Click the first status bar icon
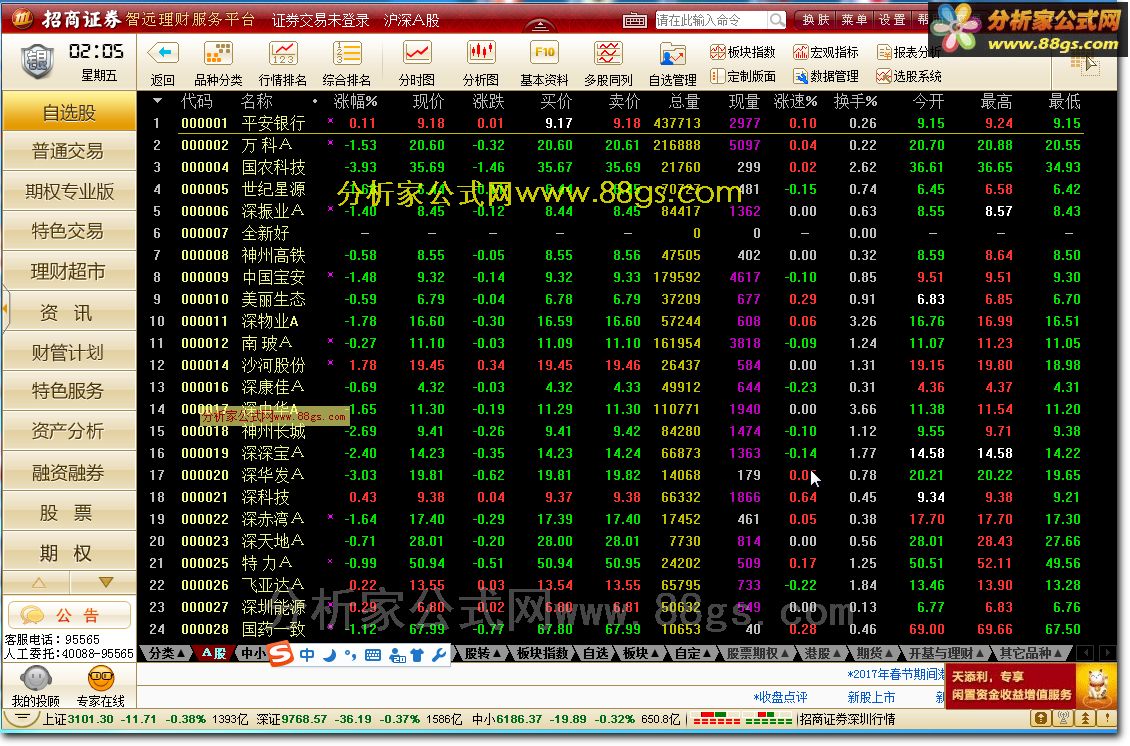This screenshot has width=1130, height=746. (1040, 719)
